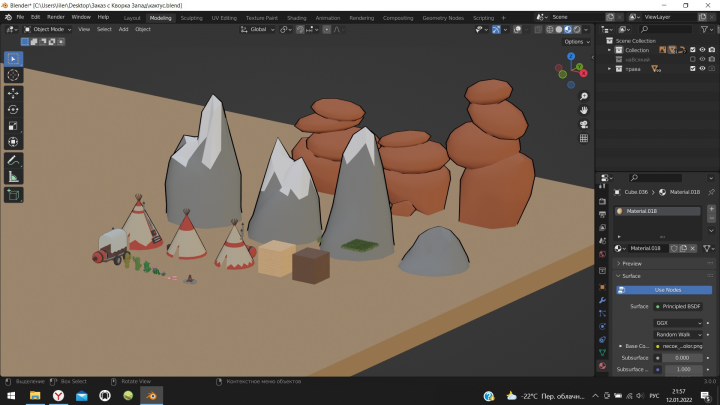Select the Move tool in toolbar

(x=13, y=93)
